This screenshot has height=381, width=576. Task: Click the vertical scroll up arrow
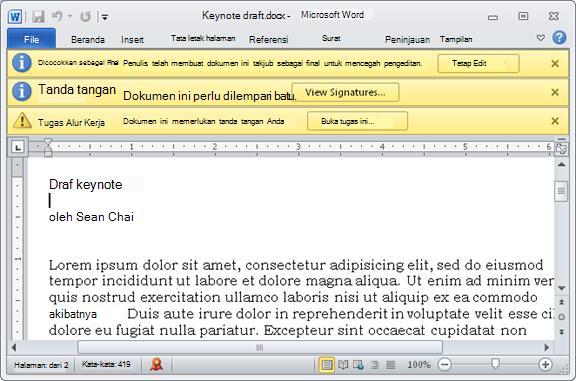click(x=561, y=165)
